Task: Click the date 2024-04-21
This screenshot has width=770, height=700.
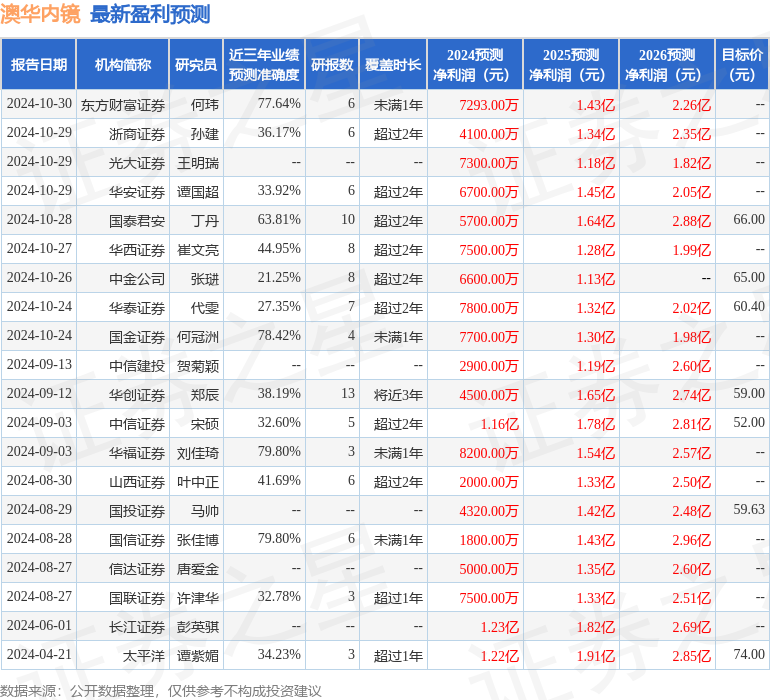Action: [x=39, y=654]
